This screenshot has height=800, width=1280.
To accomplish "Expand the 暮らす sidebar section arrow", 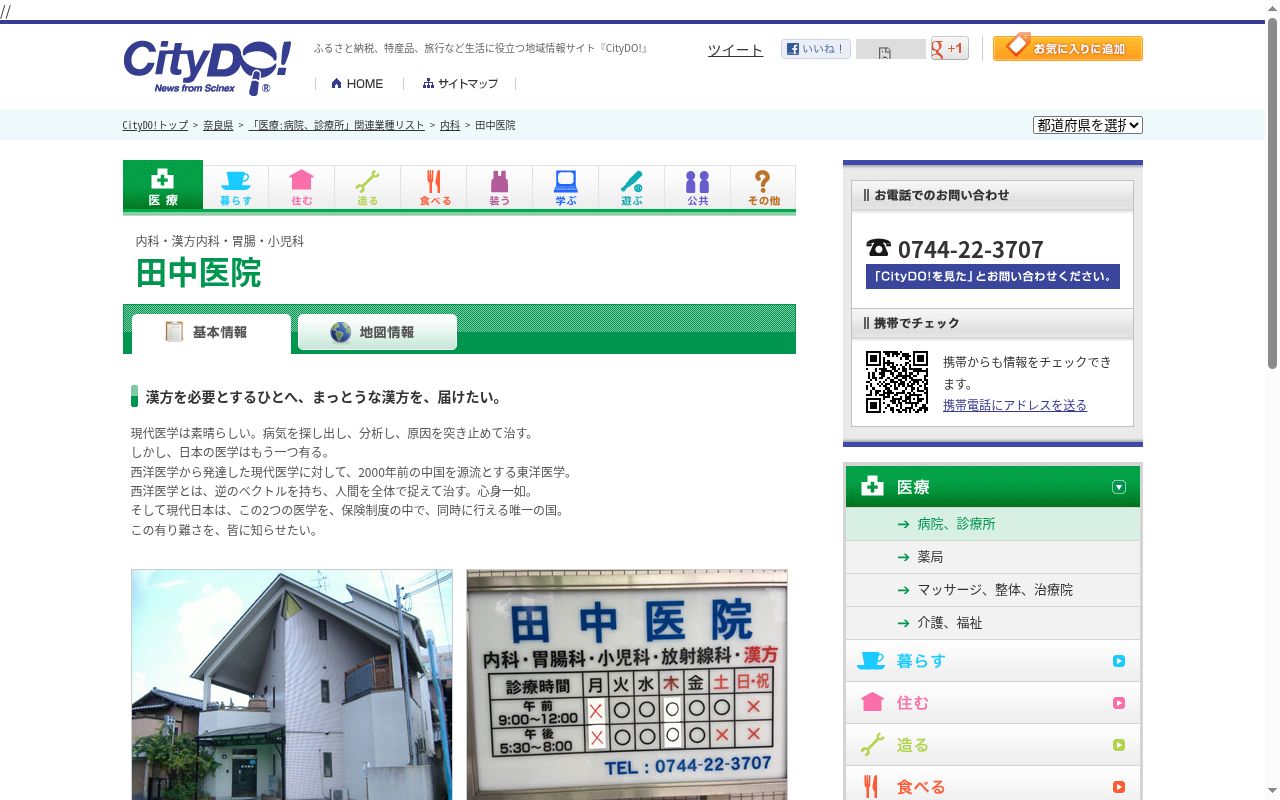I will 1119,661.
